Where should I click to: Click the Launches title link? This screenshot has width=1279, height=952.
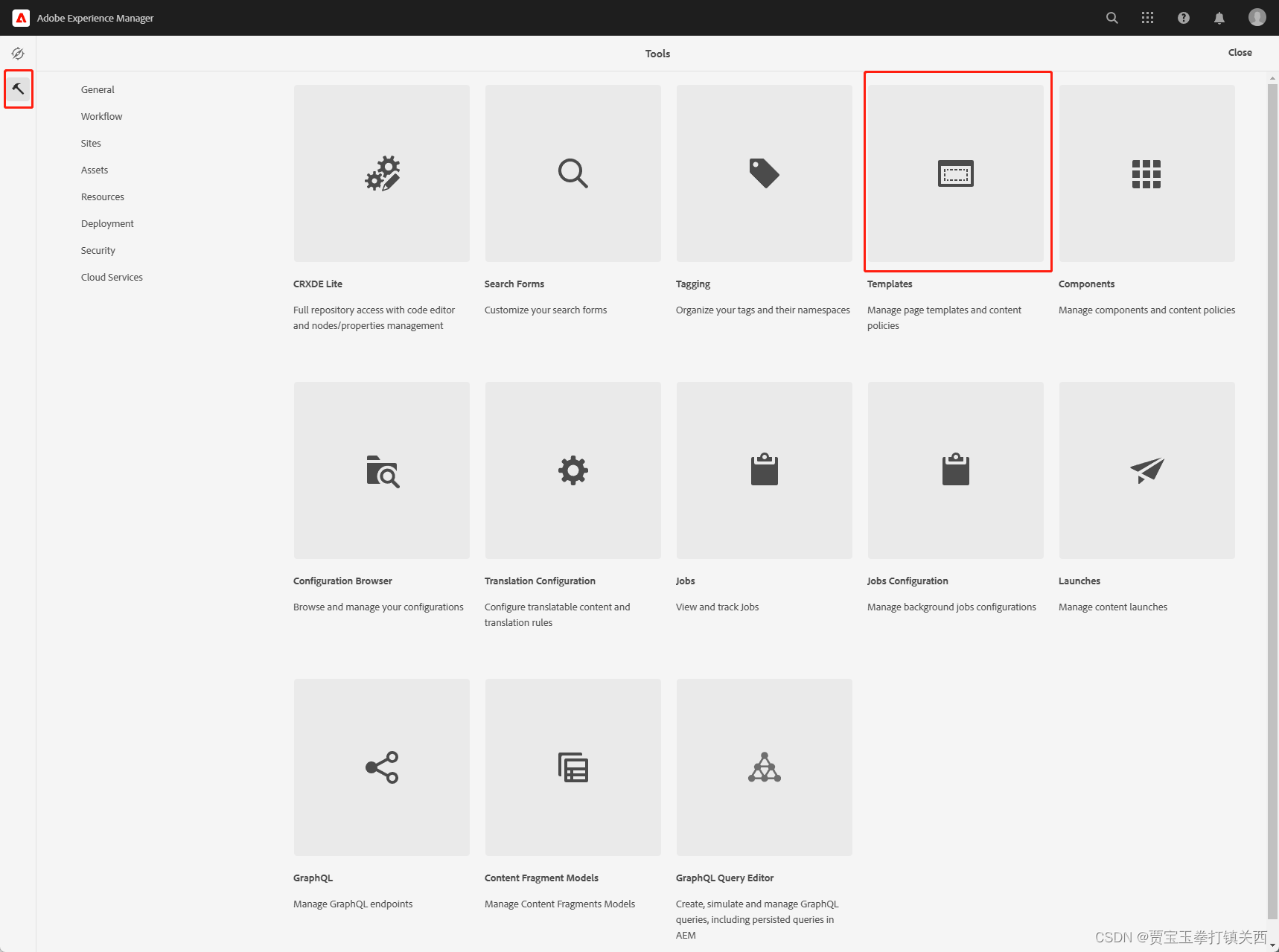[1079, 581]
